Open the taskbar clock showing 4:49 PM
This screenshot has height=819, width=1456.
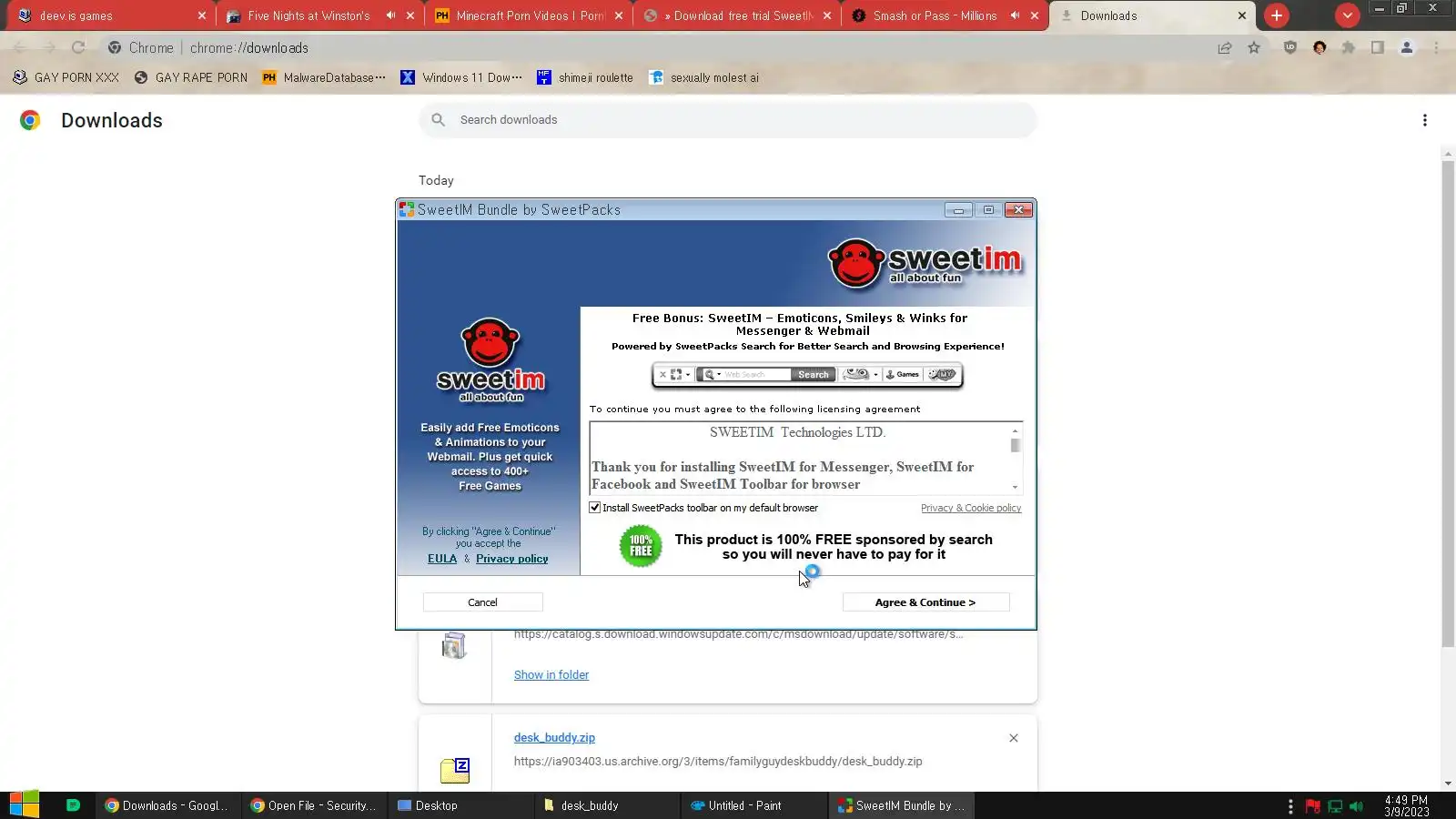pos(1406,806)
